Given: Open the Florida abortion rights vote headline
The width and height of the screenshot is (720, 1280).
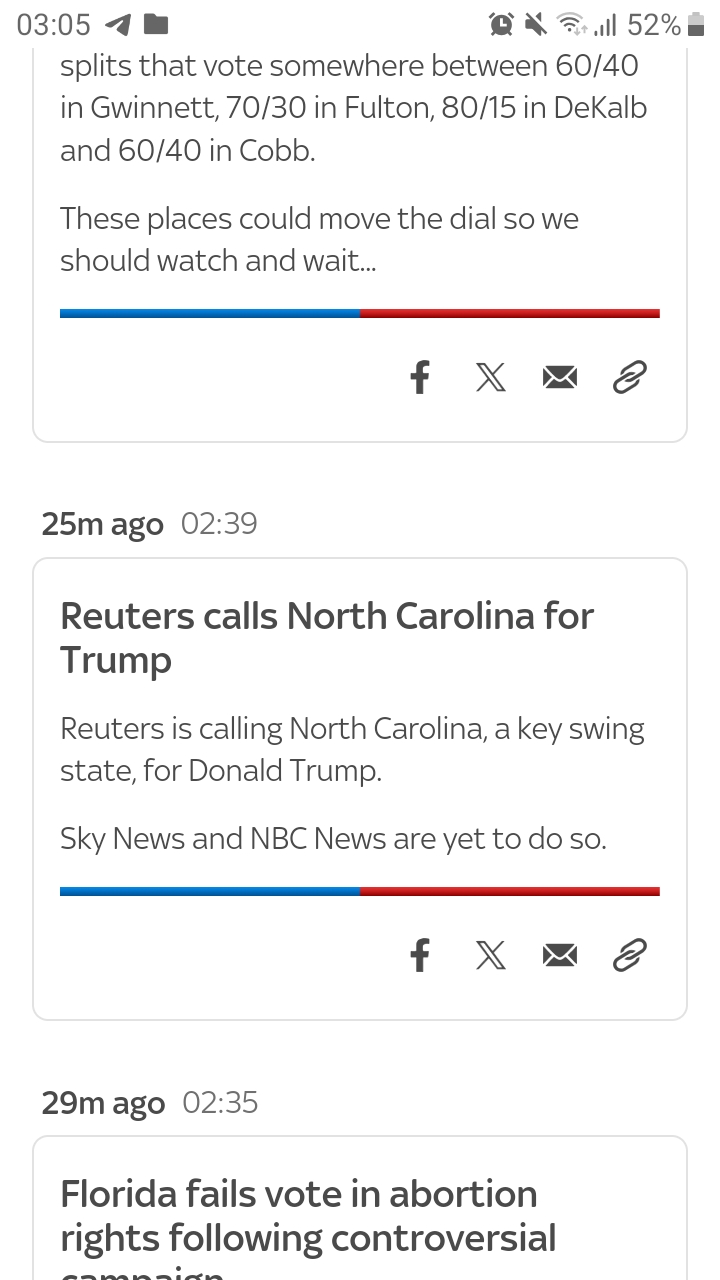Looking at the screenshot, I should tap(308, 1215).
